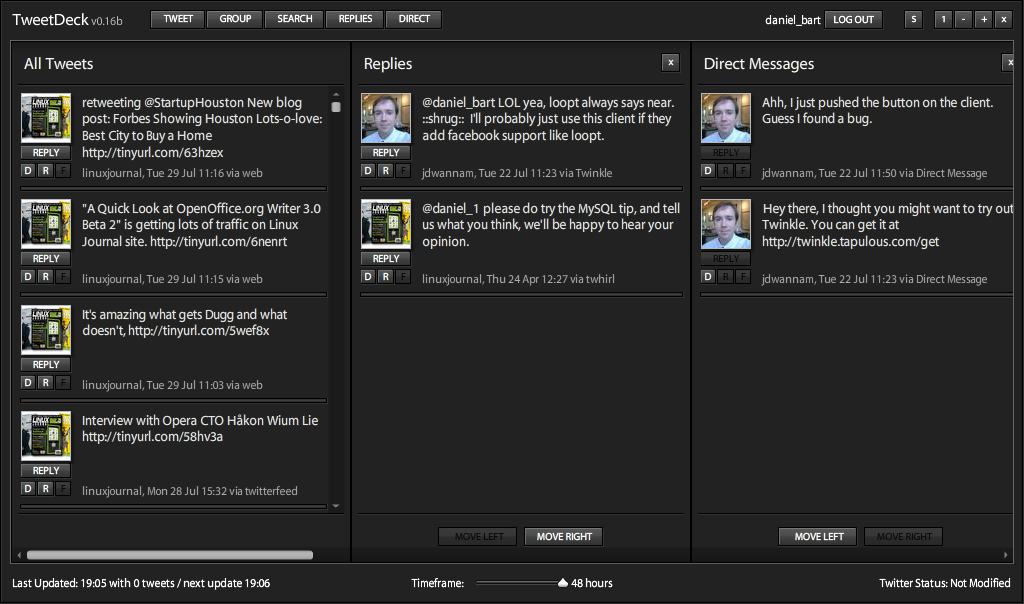
Task: Open link http://tinyurl.com/58hv3a
Action: point(152,436)
